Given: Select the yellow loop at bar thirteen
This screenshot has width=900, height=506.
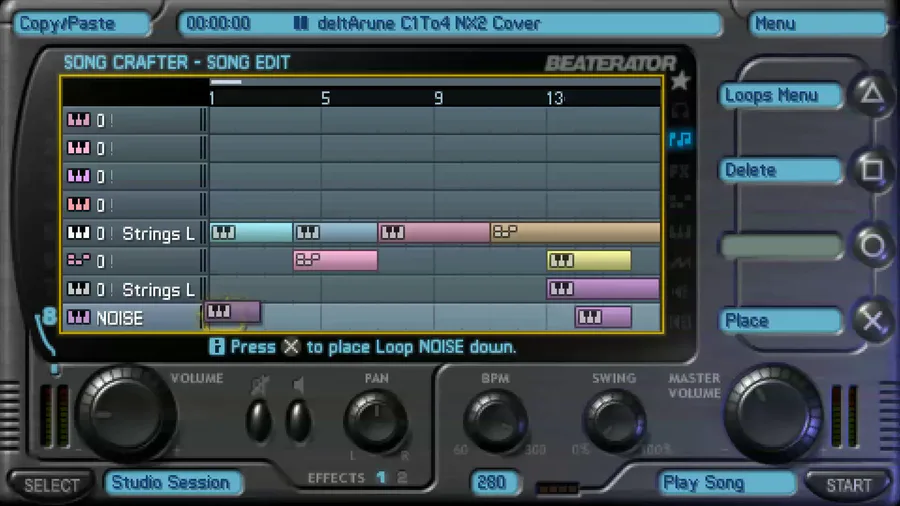Looking at the screenshot, I should click(589, 260).
